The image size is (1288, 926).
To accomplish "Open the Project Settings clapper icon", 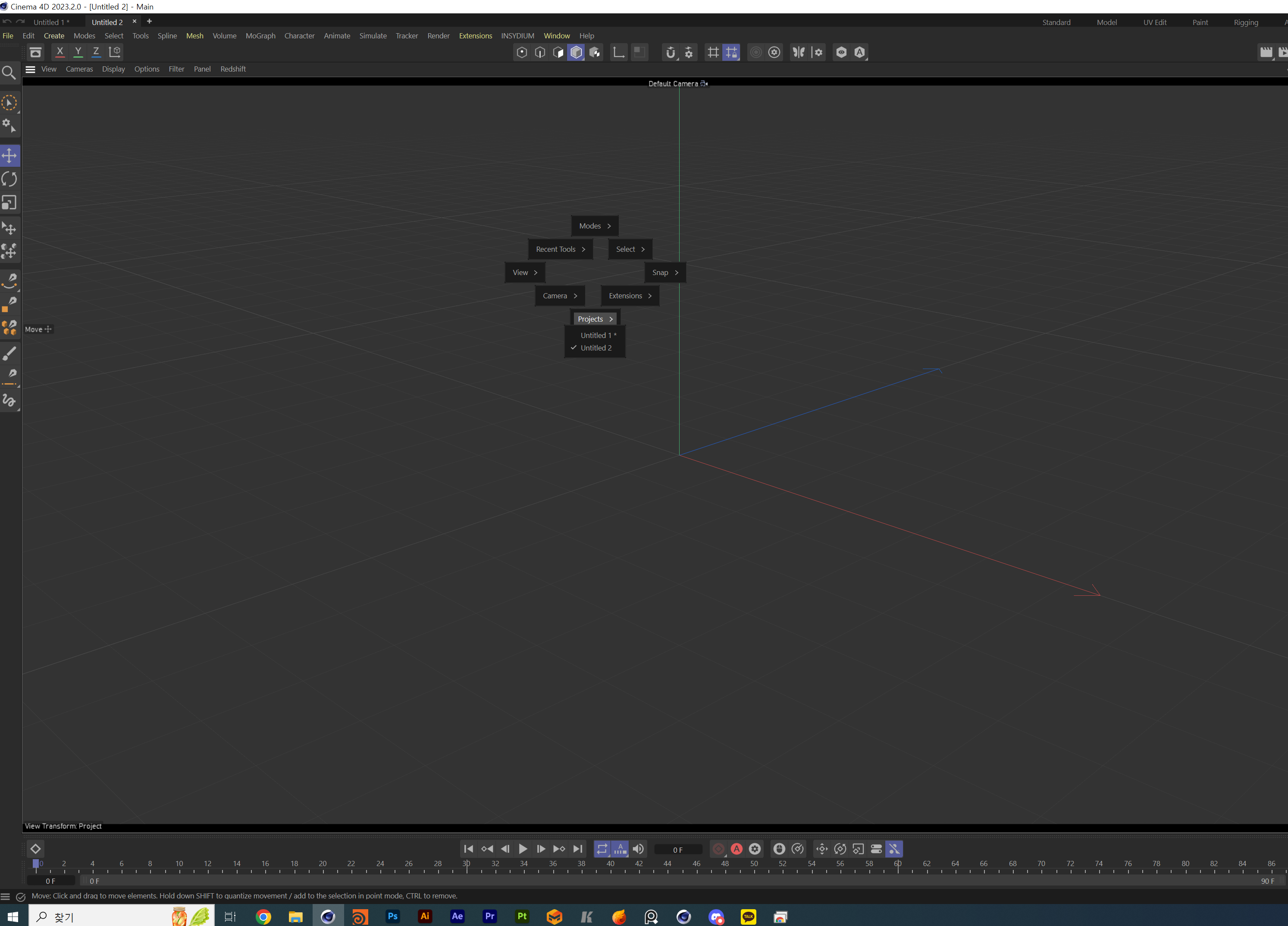I will coord(1266,52).
